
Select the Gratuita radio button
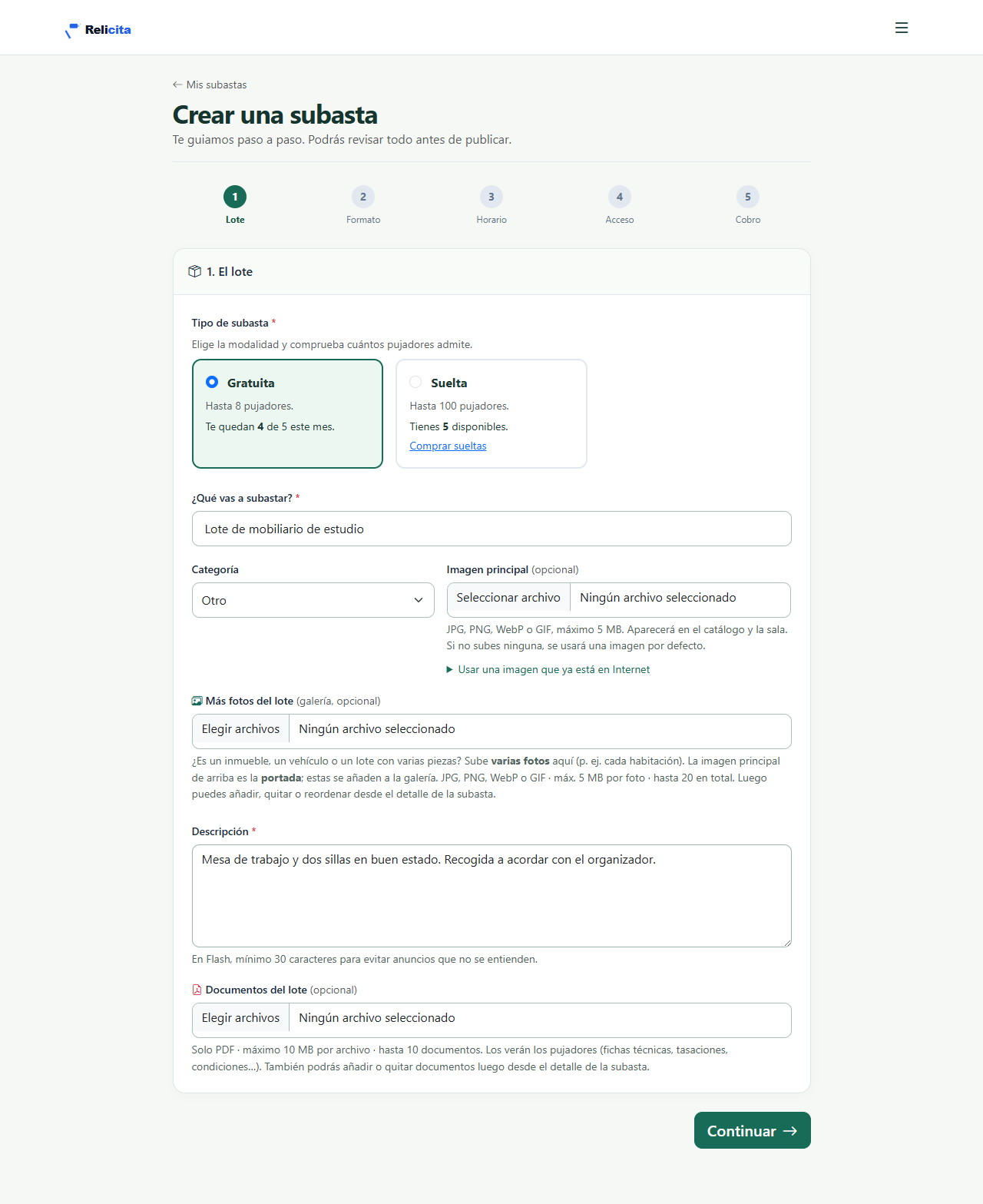(212, 382)
